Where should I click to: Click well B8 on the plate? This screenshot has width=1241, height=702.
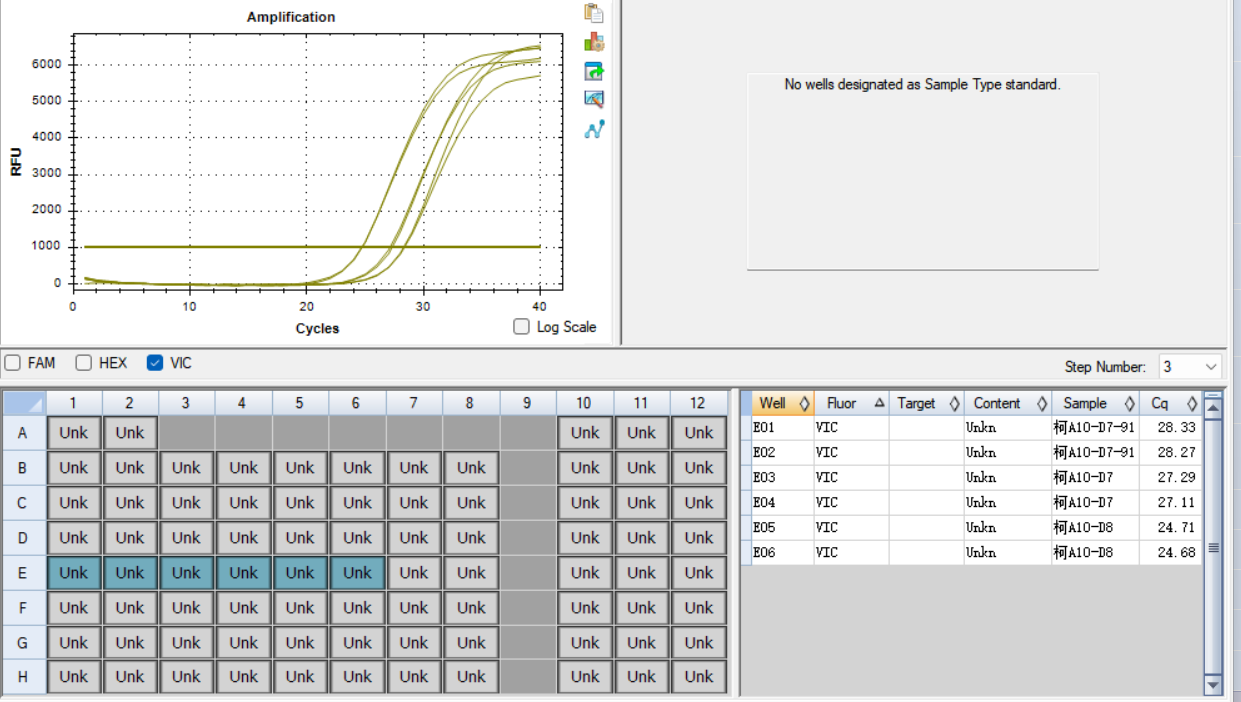coord(471,468)
